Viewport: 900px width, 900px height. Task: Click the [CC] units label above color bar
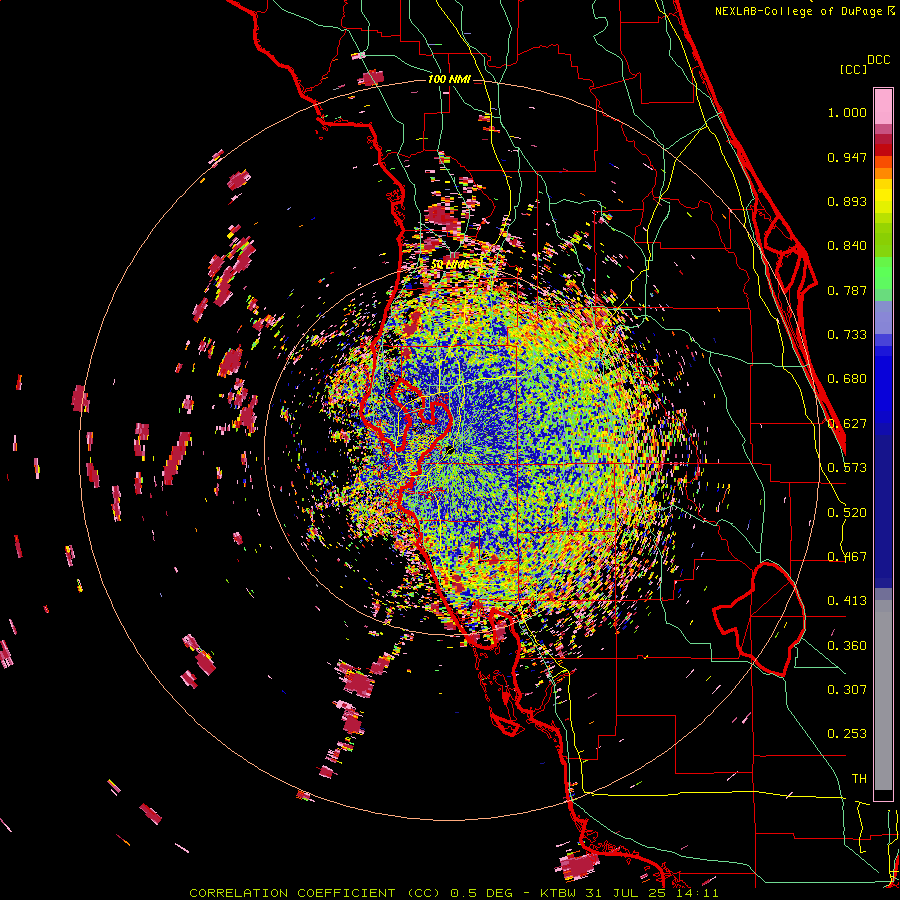[853, 69]
